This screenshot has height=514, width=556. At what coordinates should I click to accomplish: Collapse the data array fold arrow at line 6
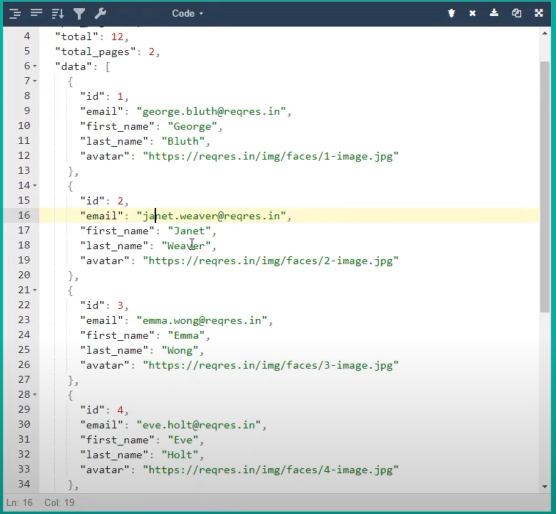click(35, 66)
